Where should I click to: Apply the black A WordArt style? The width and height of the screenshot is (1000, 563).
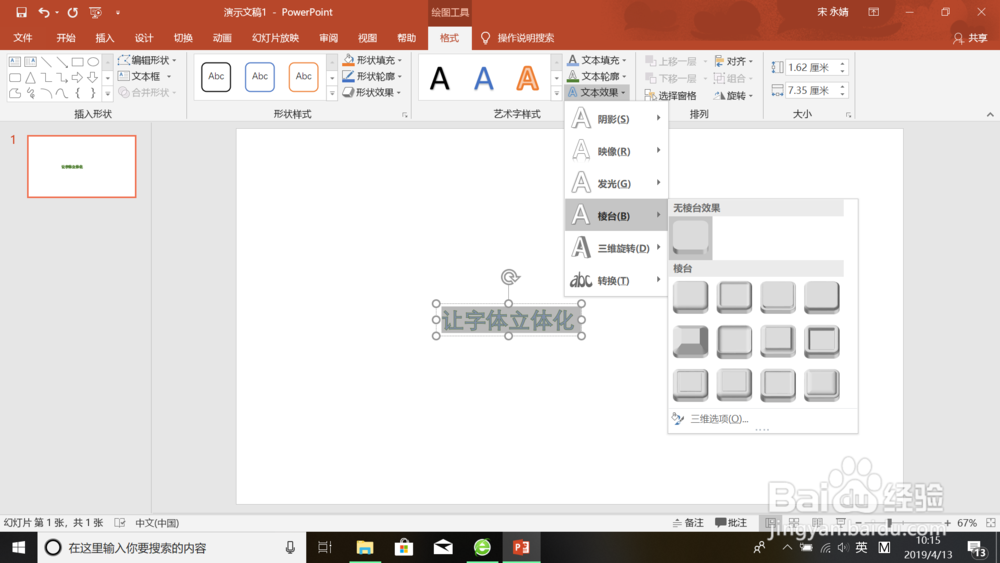coord(439,79)
